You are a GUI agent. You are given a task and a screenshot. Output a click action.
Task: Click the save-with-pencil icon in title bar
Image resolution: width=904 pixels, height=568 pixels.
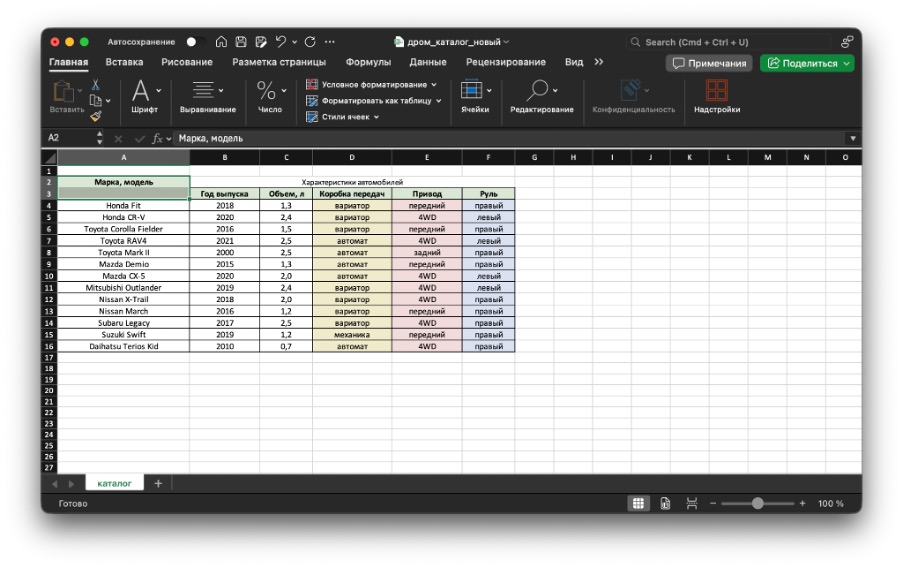(261, 42)
